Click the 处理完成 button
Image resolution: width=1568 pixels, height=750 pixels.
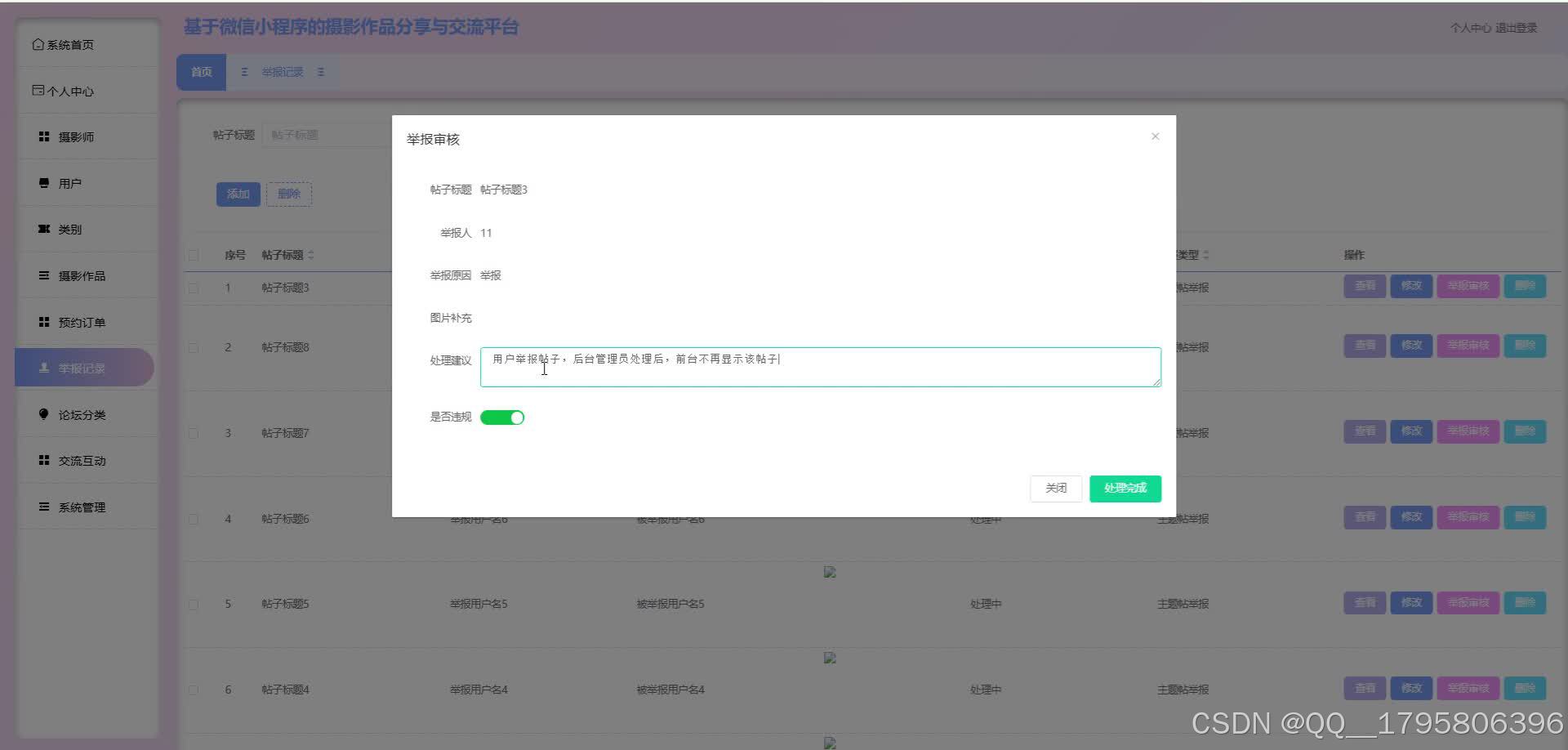(x=1125, y=488)
